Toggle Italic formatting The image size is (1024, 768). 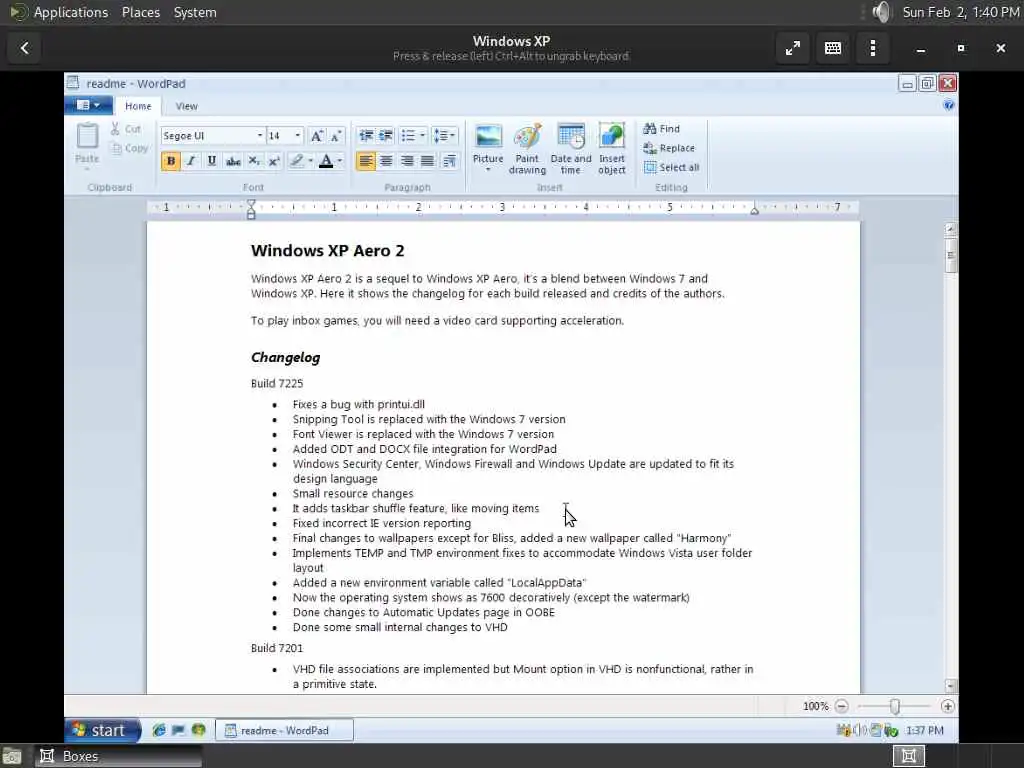tap(191, 161)
